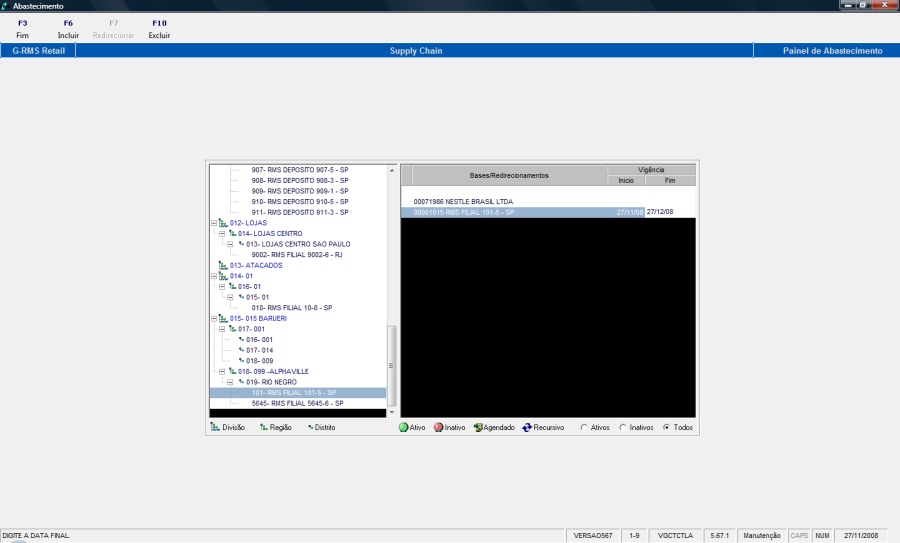Click the F7 Redirecionar toolbar button
Image resolution: width=900 pixels, height=543 pixels.
point(114,29)
